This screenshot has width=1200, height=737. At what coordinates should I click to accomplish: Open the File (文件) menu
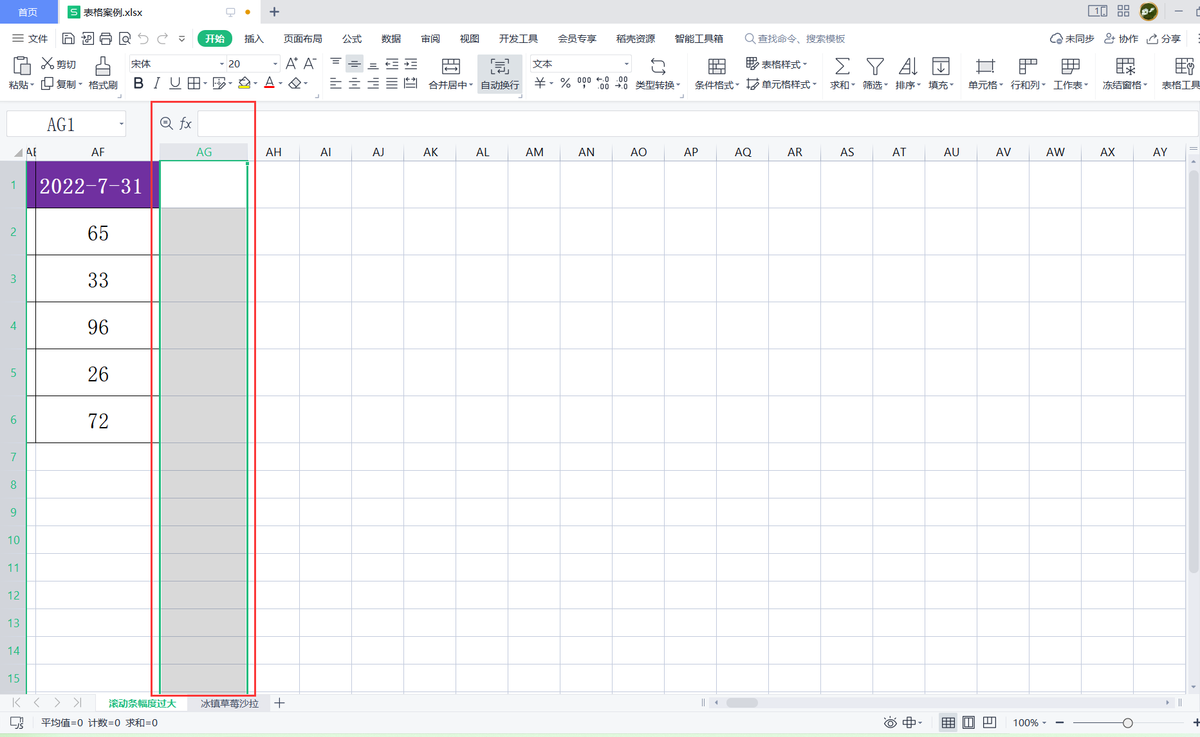click(29, 39)
